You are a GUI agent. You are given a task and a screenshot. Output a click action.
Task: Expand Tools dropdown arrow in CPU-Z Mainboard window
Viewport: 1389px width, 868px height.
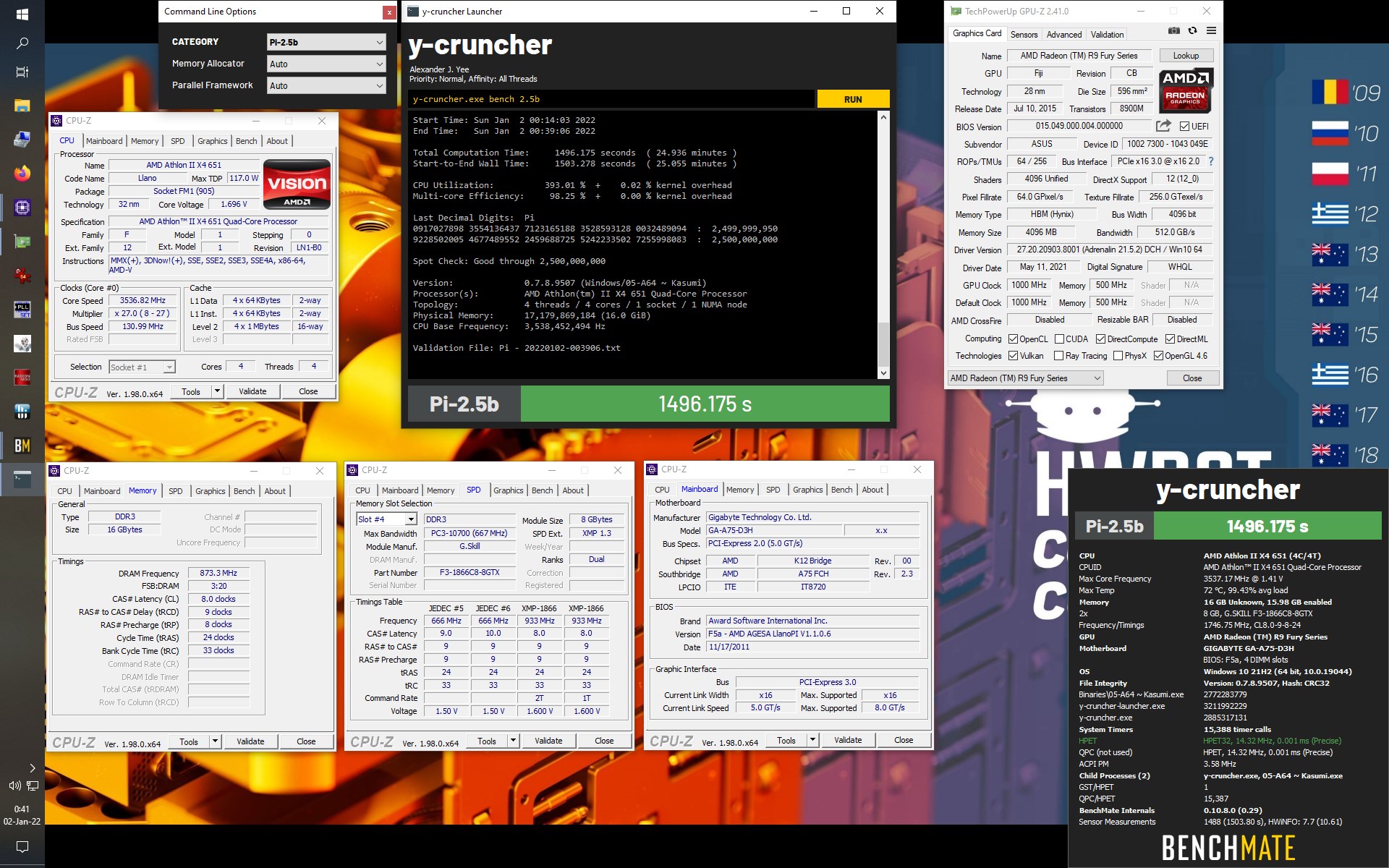click(812, 740)
